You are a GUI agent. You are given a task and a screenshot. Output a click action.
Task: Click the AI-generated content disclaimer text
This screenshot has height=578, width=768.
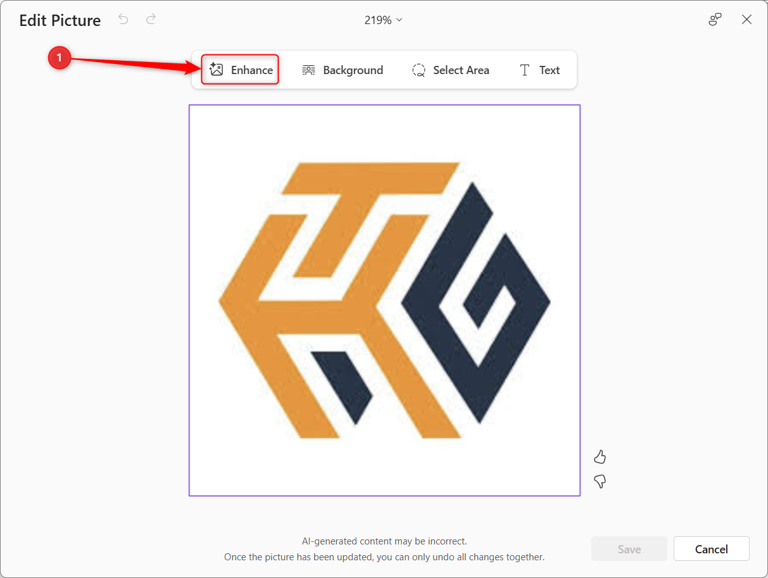pyautogui.click(x=384, y=541)
